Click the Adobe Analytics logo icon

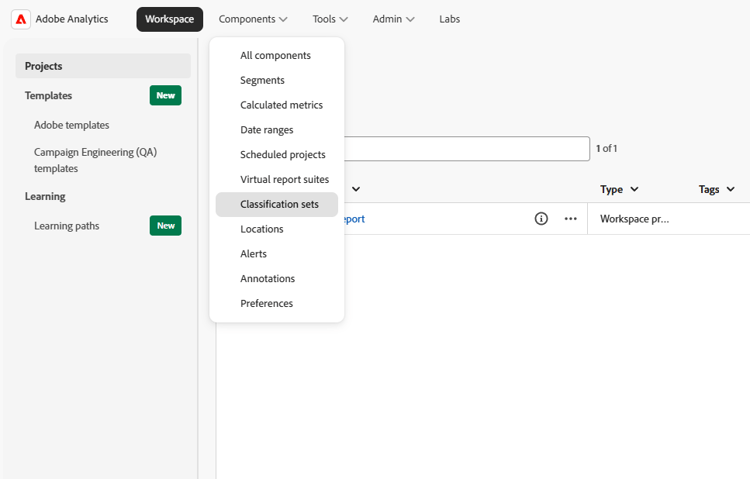tap(21, 19)
